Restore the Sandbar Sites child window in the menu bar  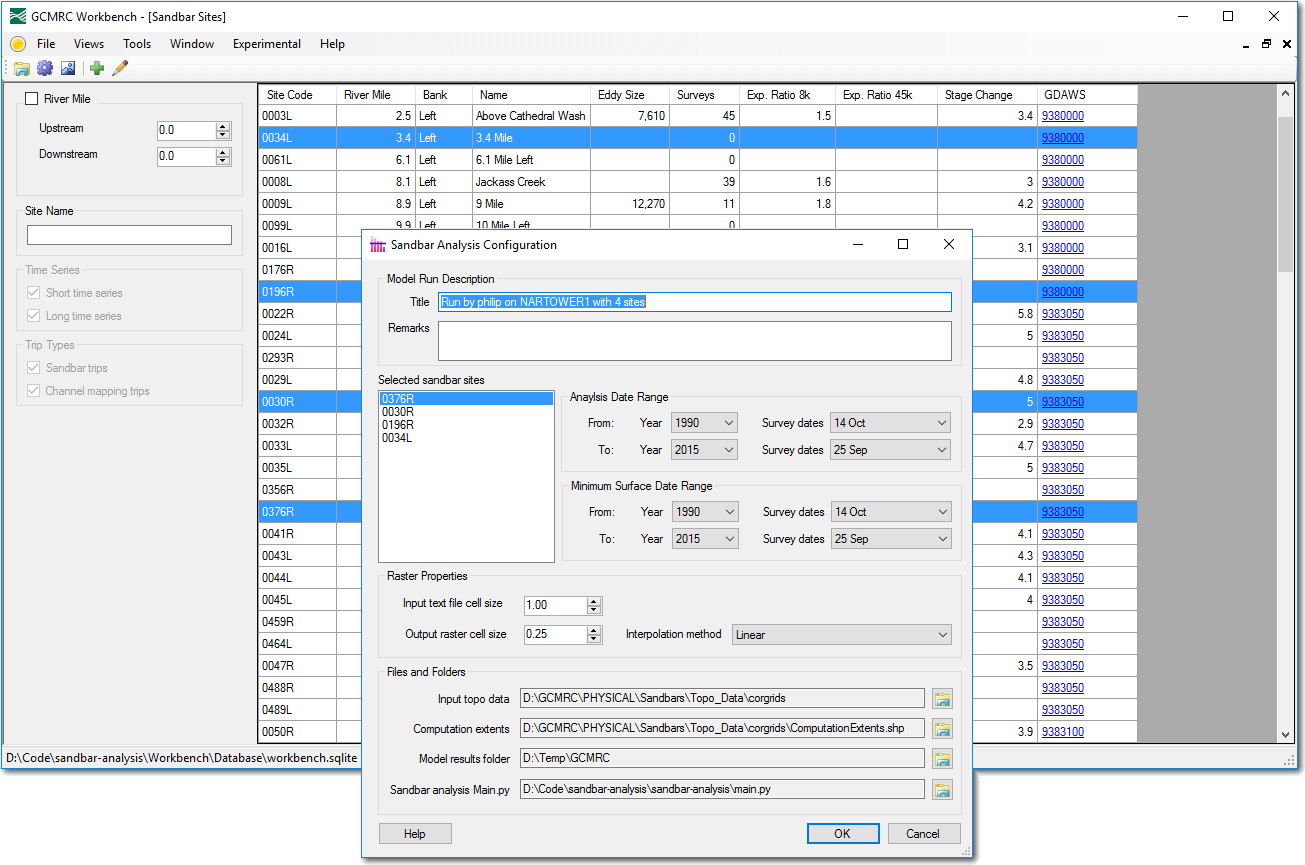pos(1266,44)
